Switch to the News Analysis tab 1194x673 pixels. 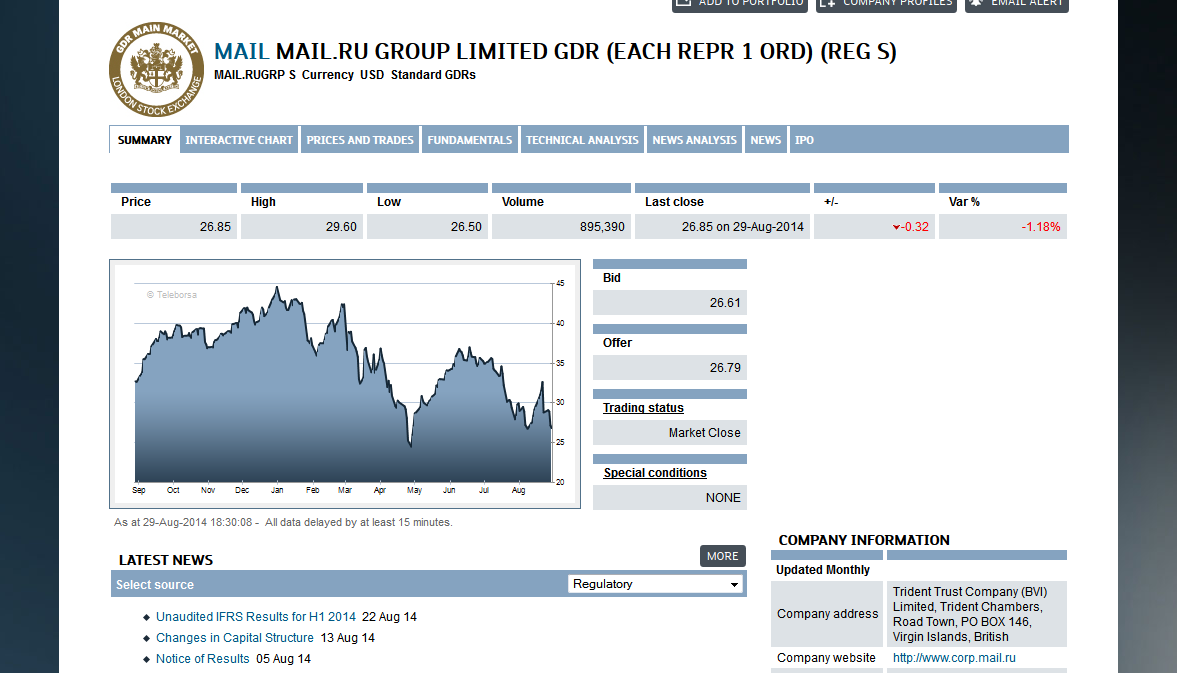[x=694, y=140]
